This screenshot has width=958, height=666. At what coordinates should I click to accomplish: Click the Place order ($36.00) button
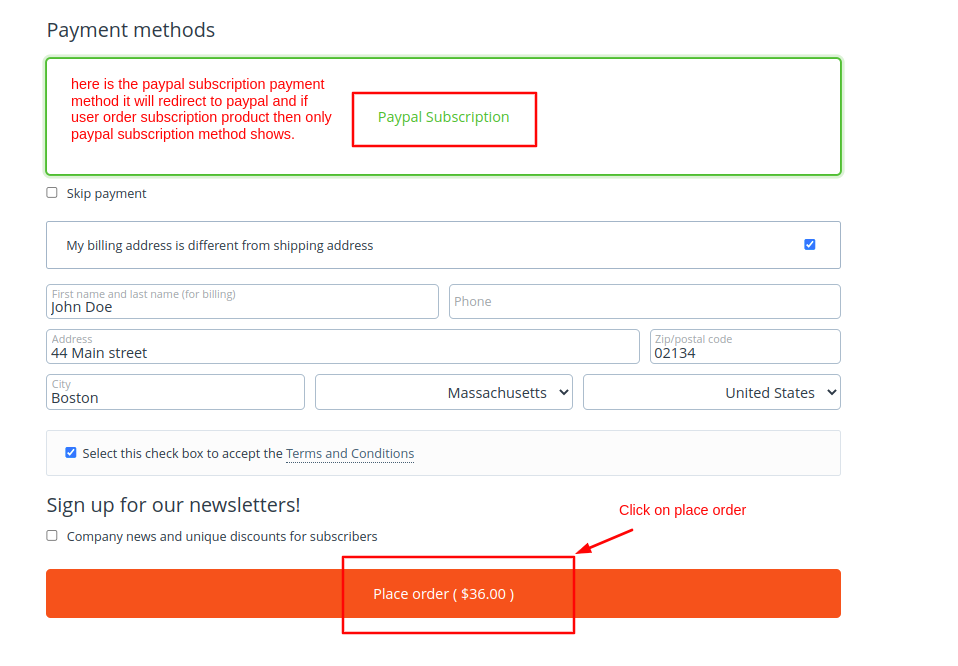(x=444, y=593)
